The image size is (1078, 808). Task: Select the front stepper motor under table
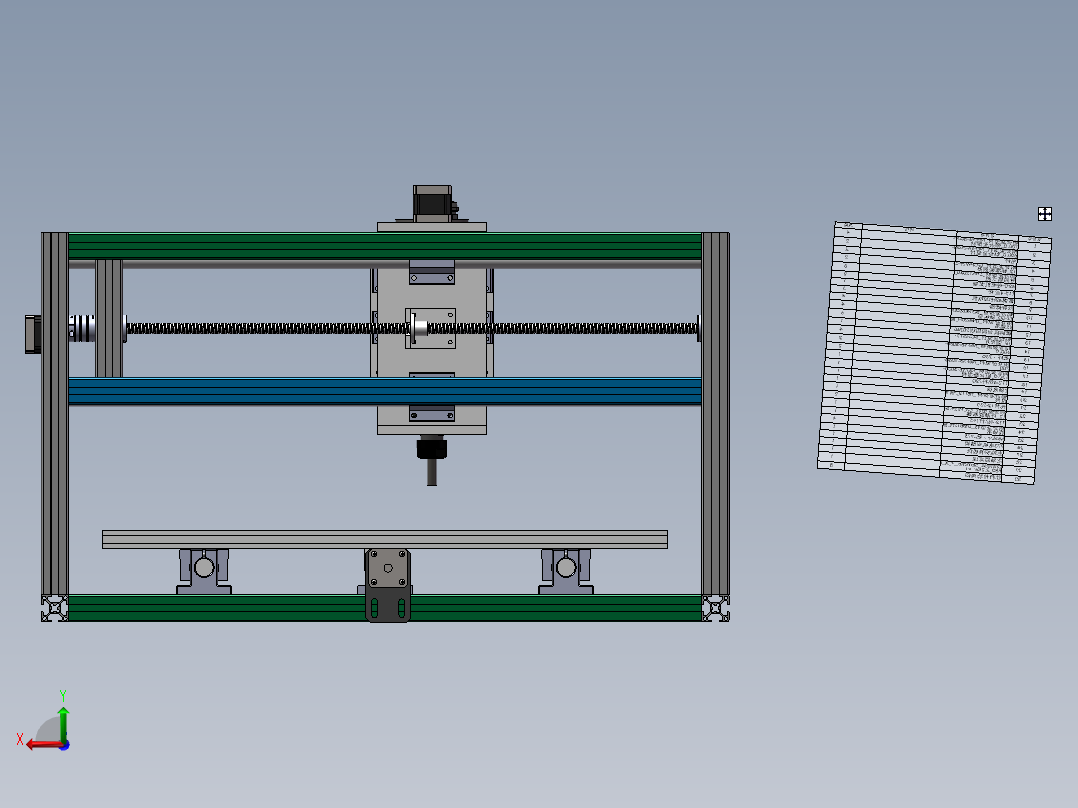388,568
